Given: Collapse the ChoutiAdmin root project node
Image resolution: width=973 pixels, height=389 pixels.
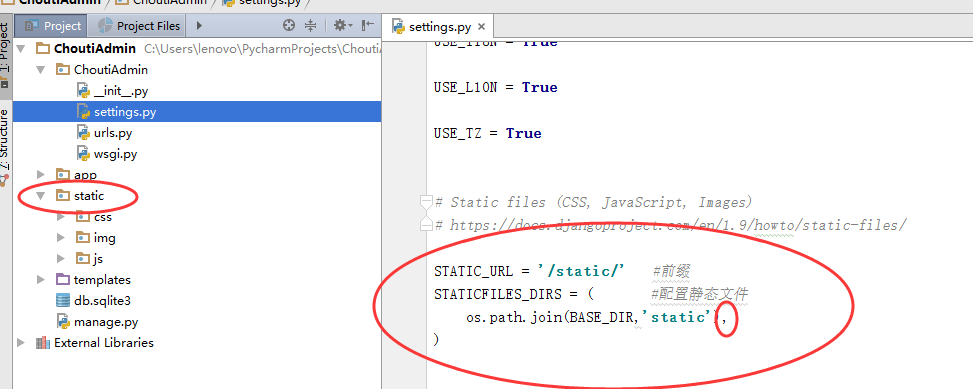Looking at the screenshot, I should [20, 48].
